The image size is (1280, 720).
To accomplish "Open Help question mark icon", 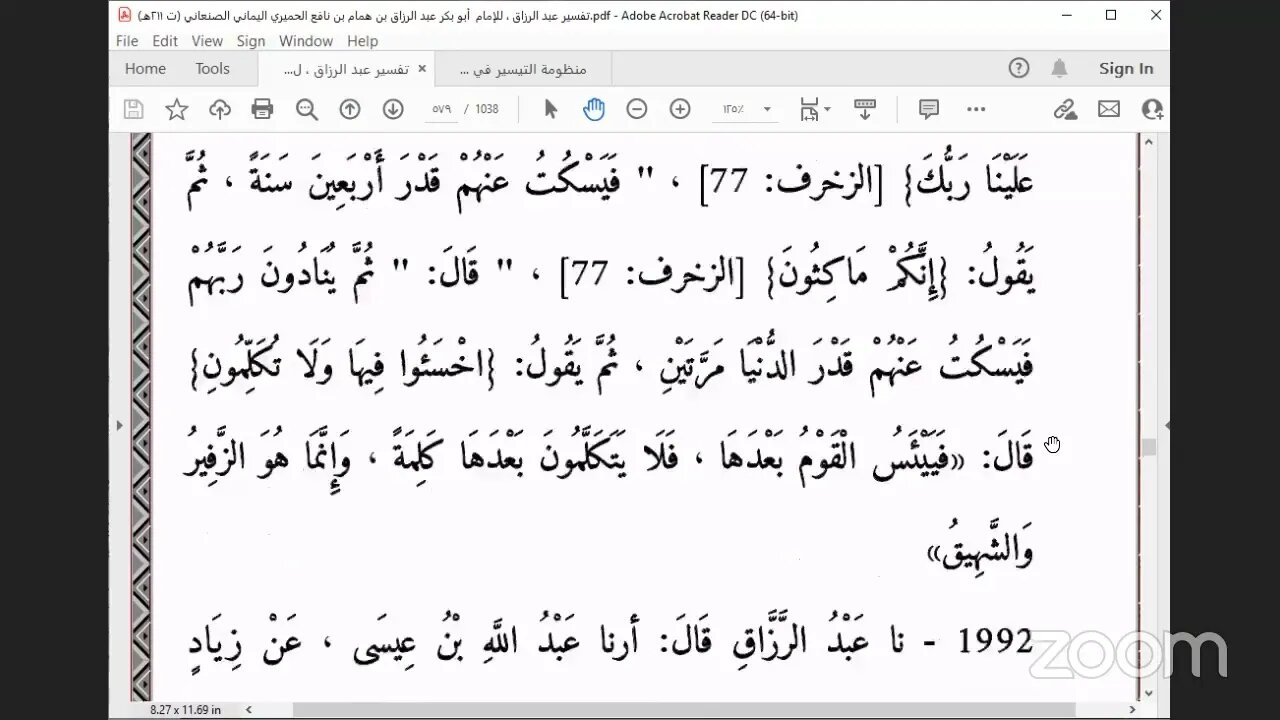I will pyautogui.click(x=1019, y=68).
